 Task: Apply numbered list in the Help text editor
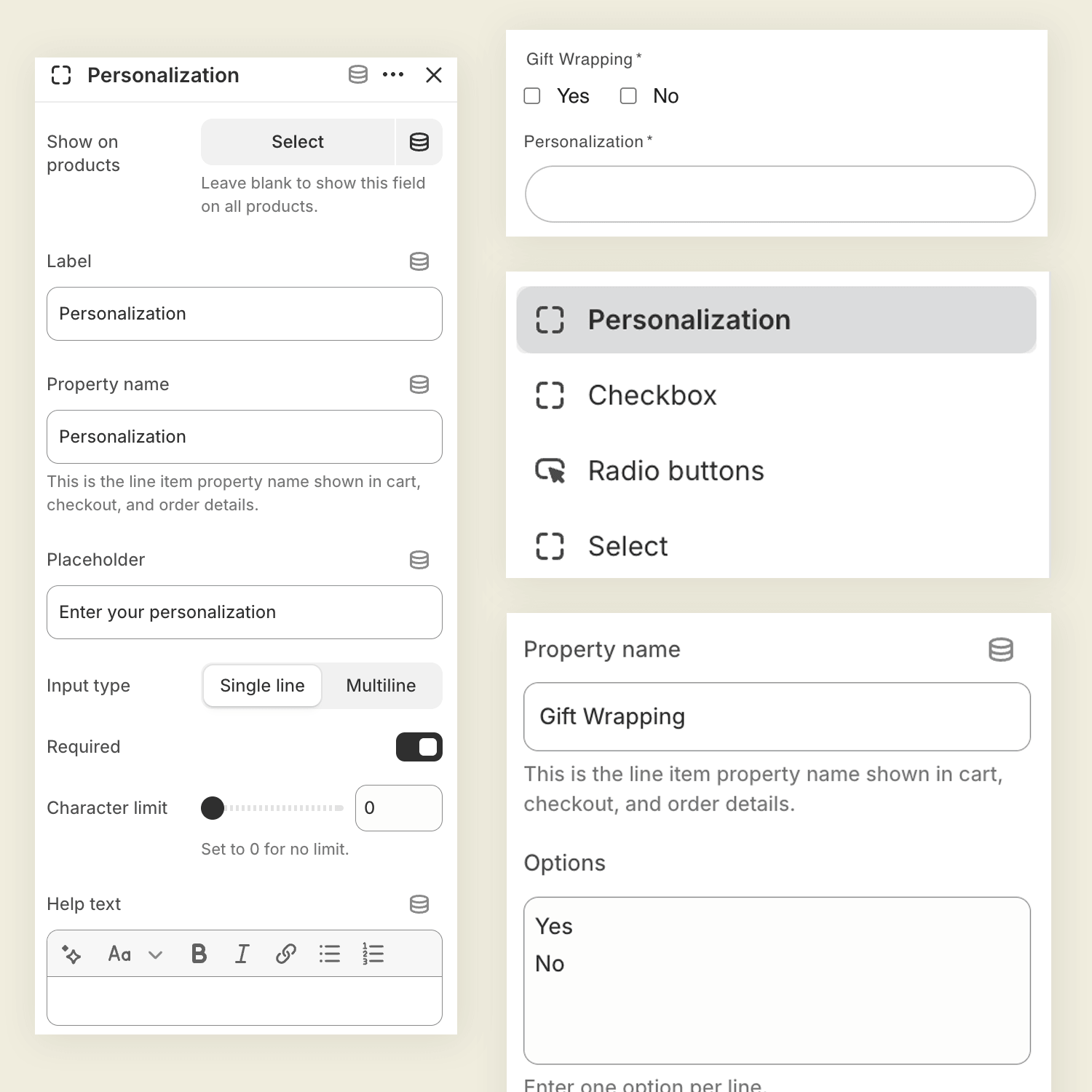[x=373, y=954]
